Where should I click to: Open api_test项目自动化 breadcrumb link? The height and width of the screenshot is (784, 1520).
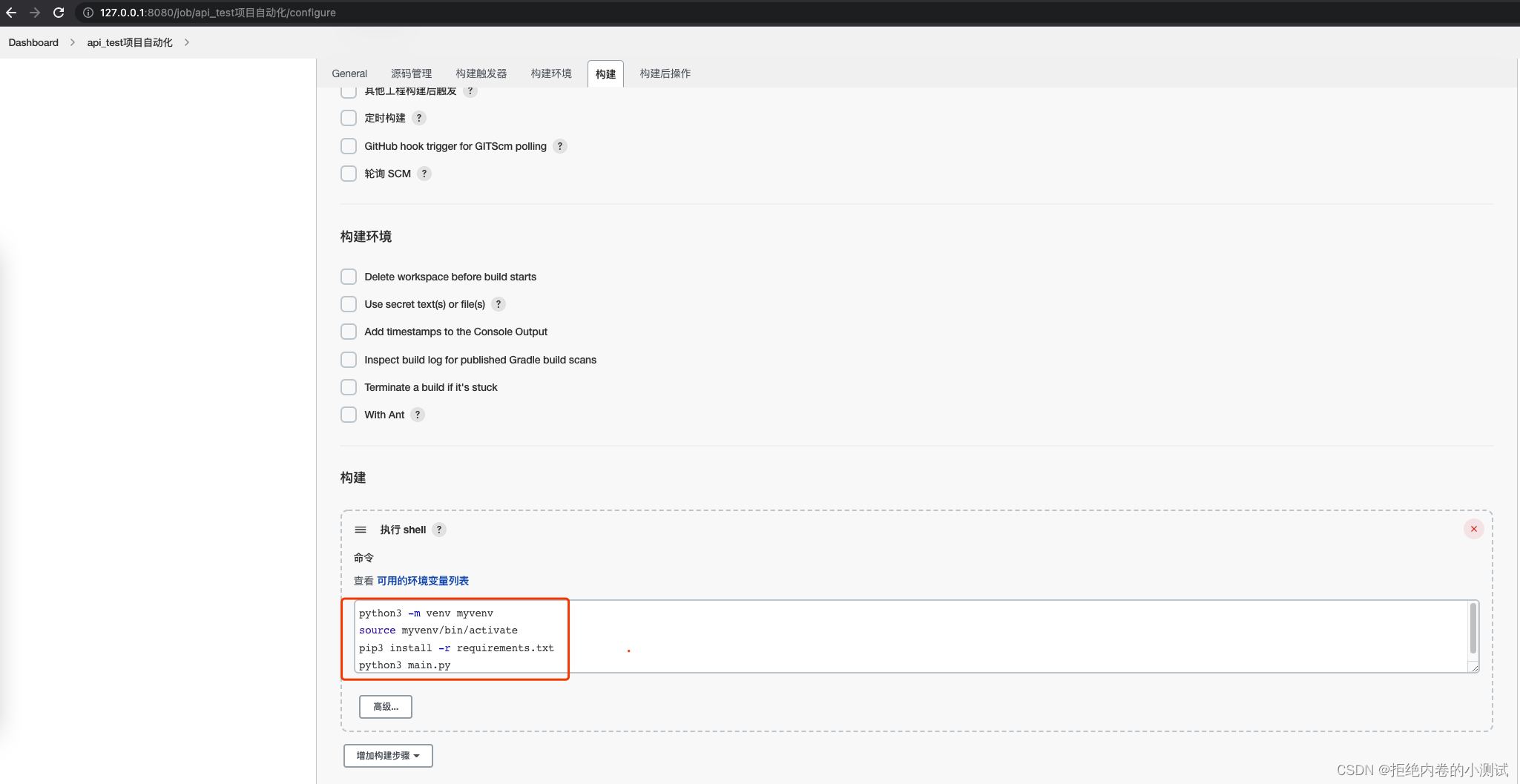click(130, 42)
